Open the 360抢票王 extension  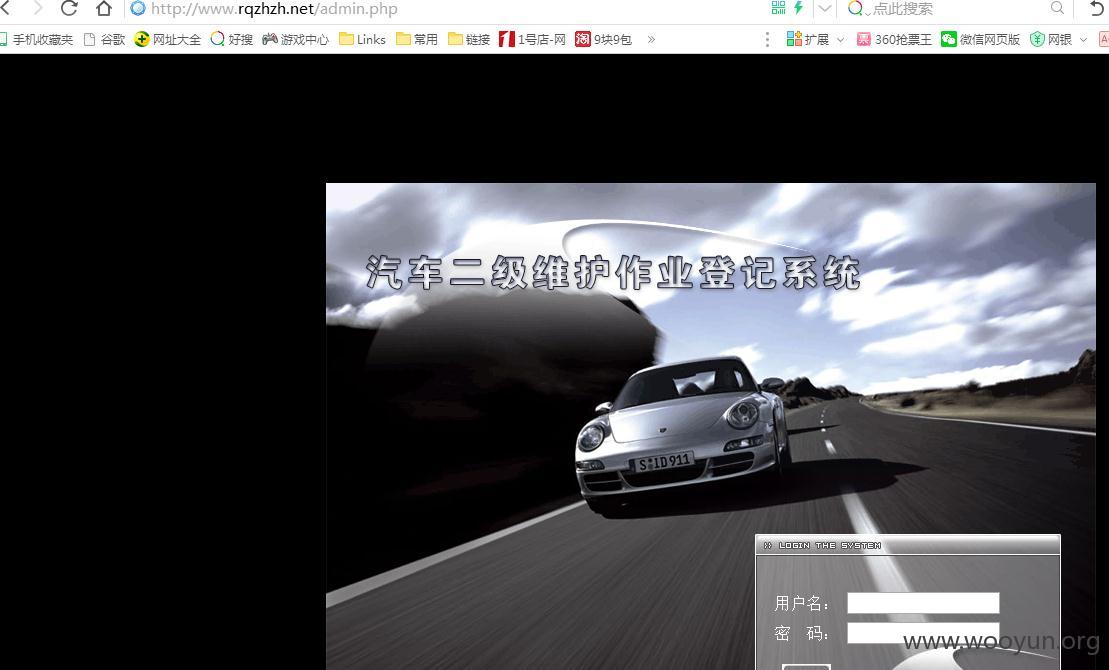(894, 40)
